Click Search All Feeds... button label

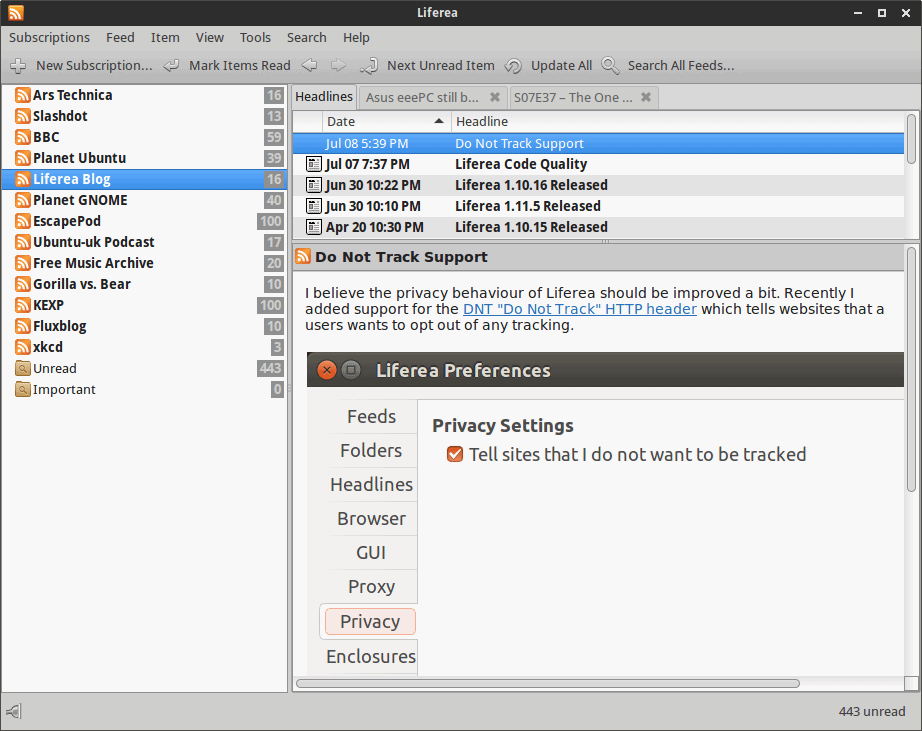pos(681,66)
